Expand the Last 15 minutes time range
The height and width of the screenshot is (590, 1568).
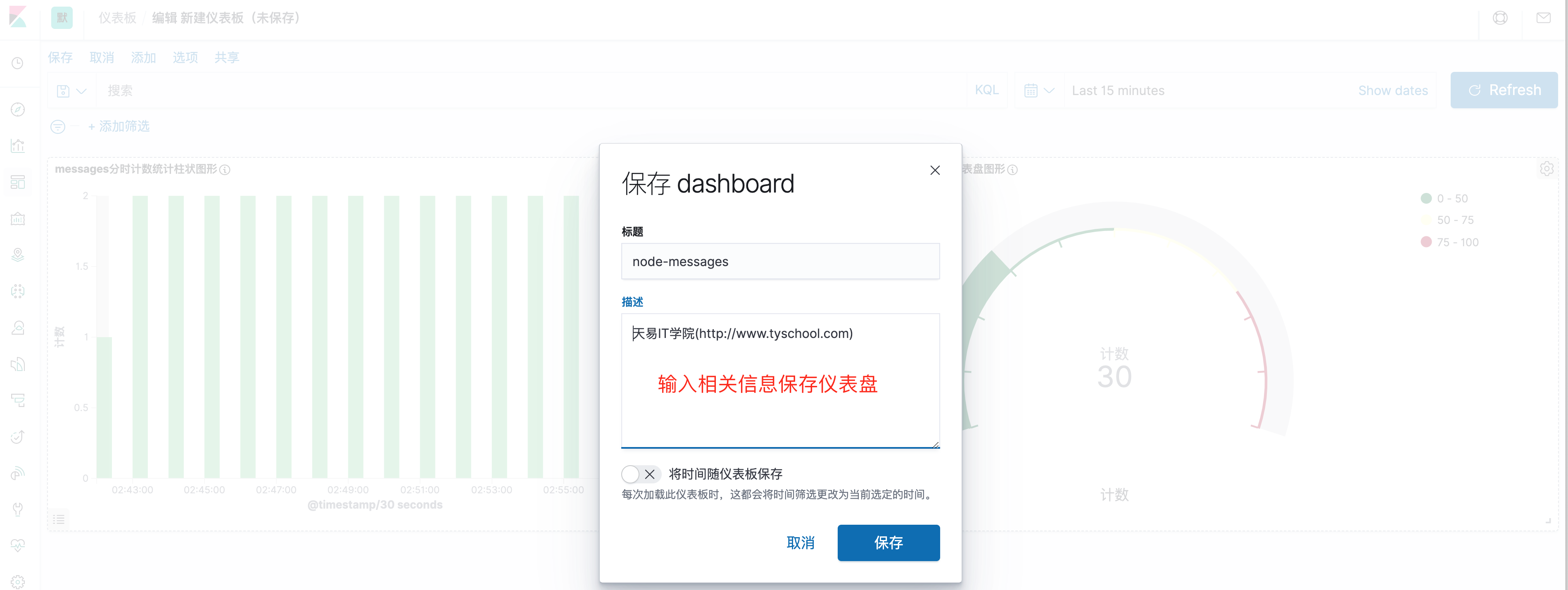1118,90
